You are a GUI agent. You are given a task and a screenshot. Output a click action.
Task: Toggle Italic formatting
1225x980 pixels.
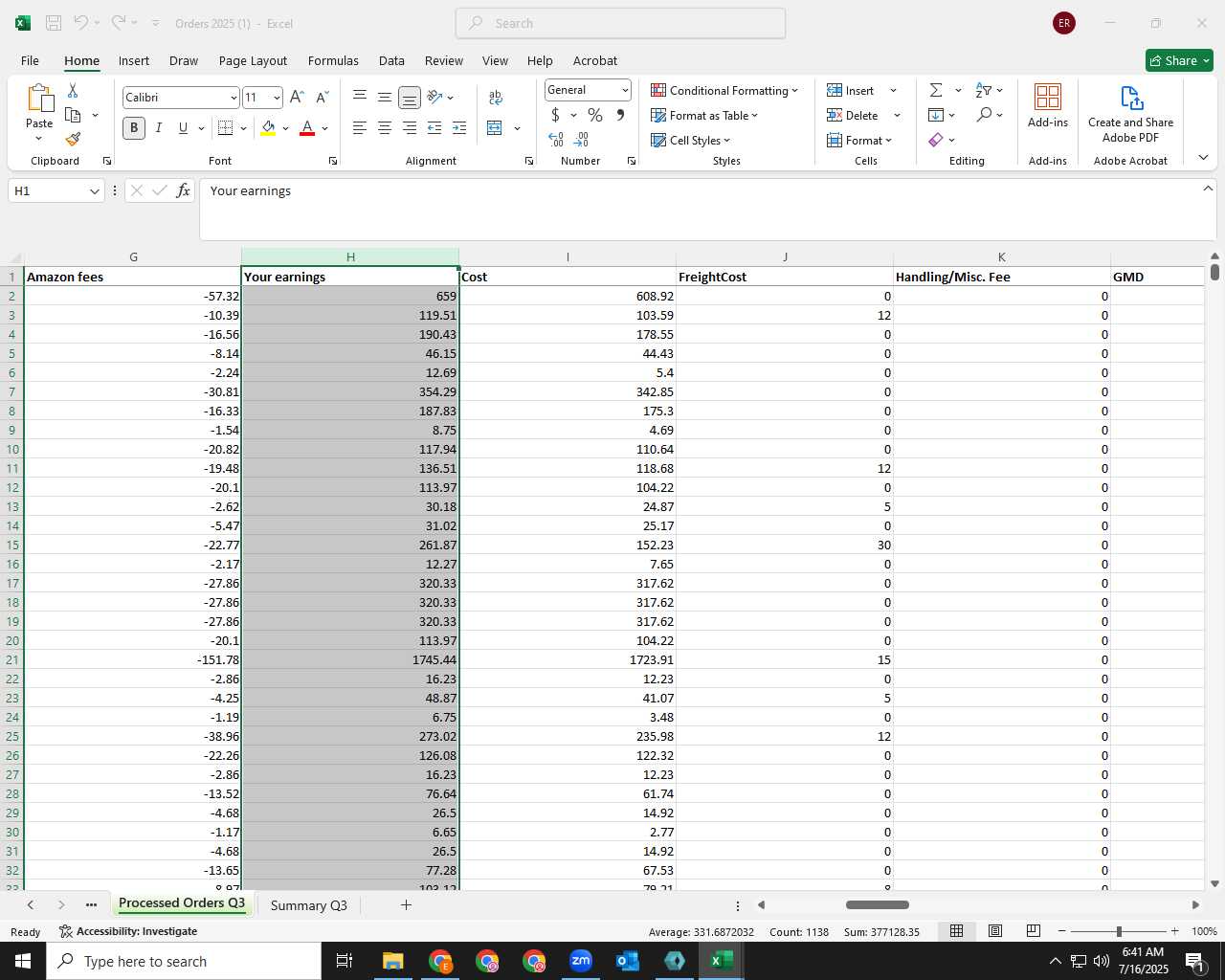coord(158,127)
